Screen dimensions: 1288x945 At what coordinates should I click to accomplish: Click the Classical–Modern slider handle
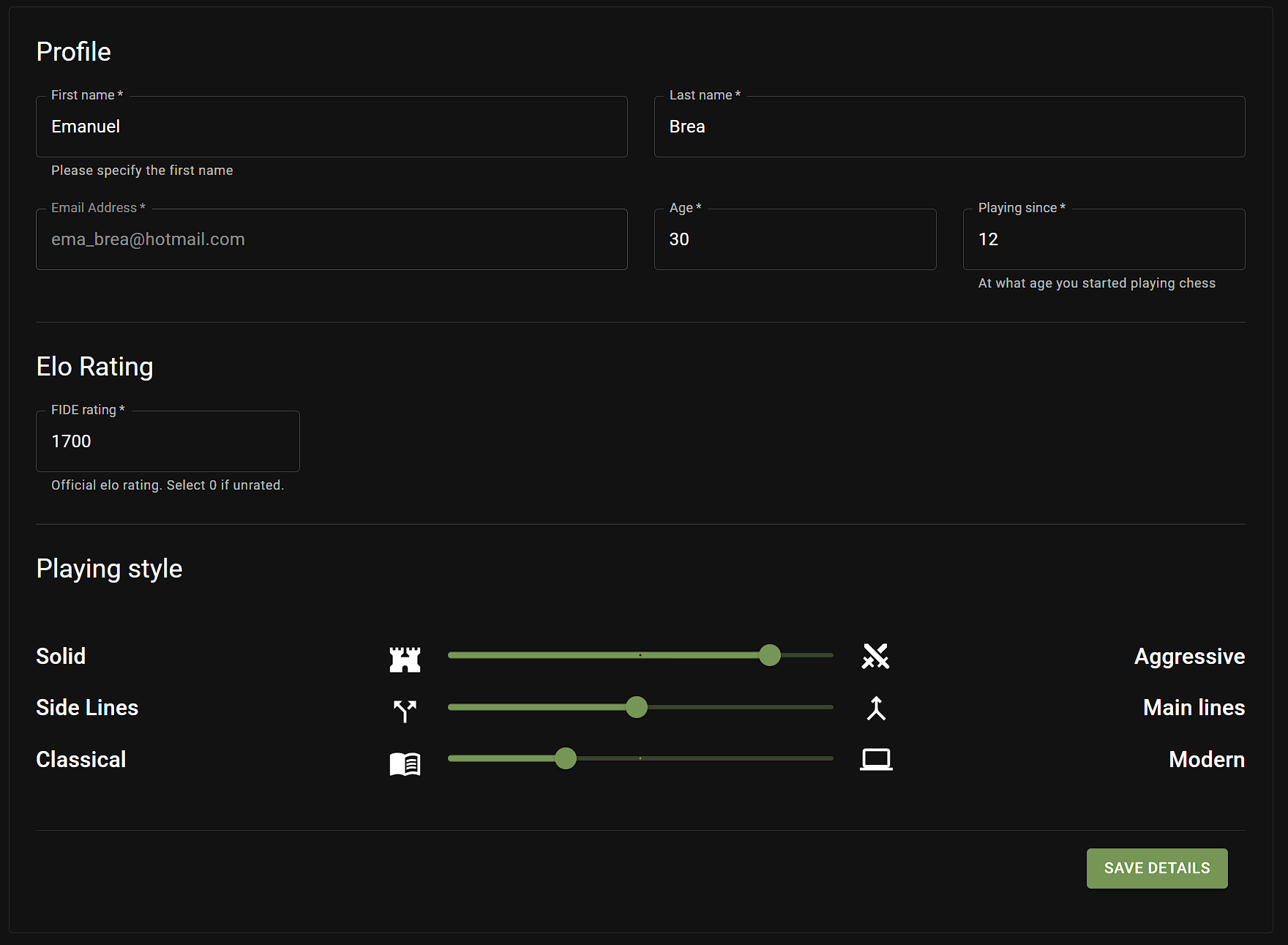[565, 758]
